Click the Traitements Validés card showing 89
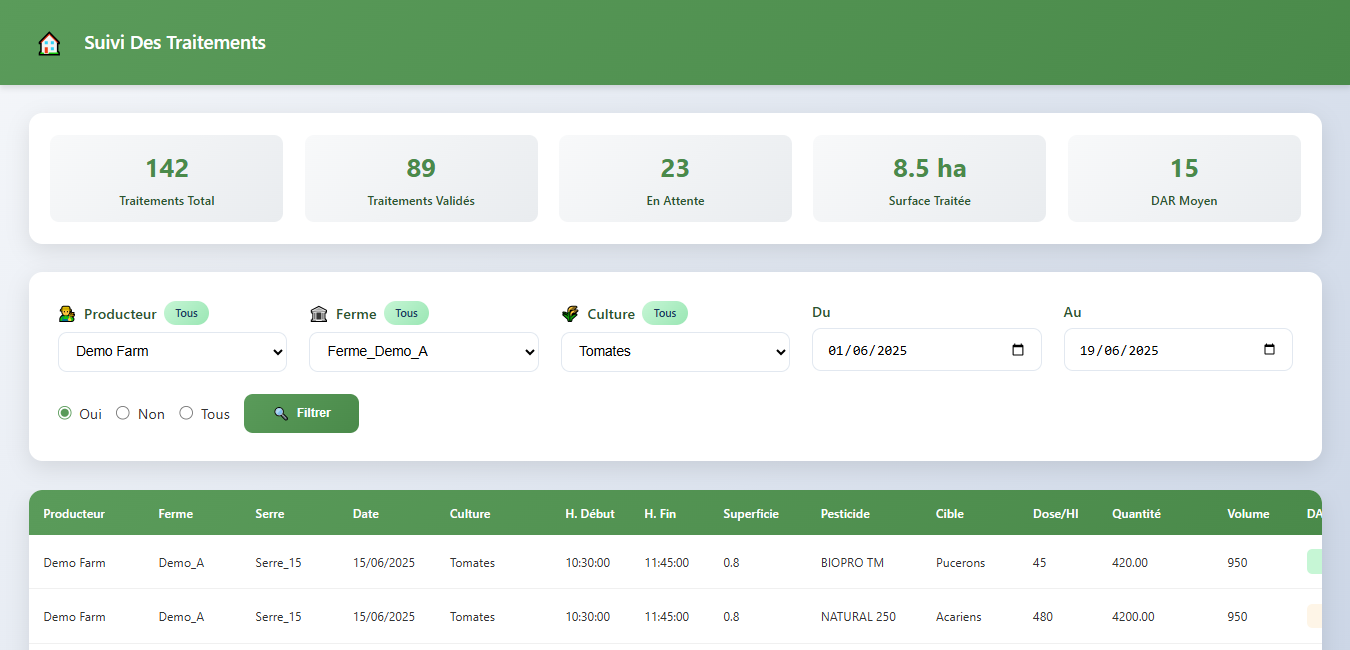 (x=421, y=178)
